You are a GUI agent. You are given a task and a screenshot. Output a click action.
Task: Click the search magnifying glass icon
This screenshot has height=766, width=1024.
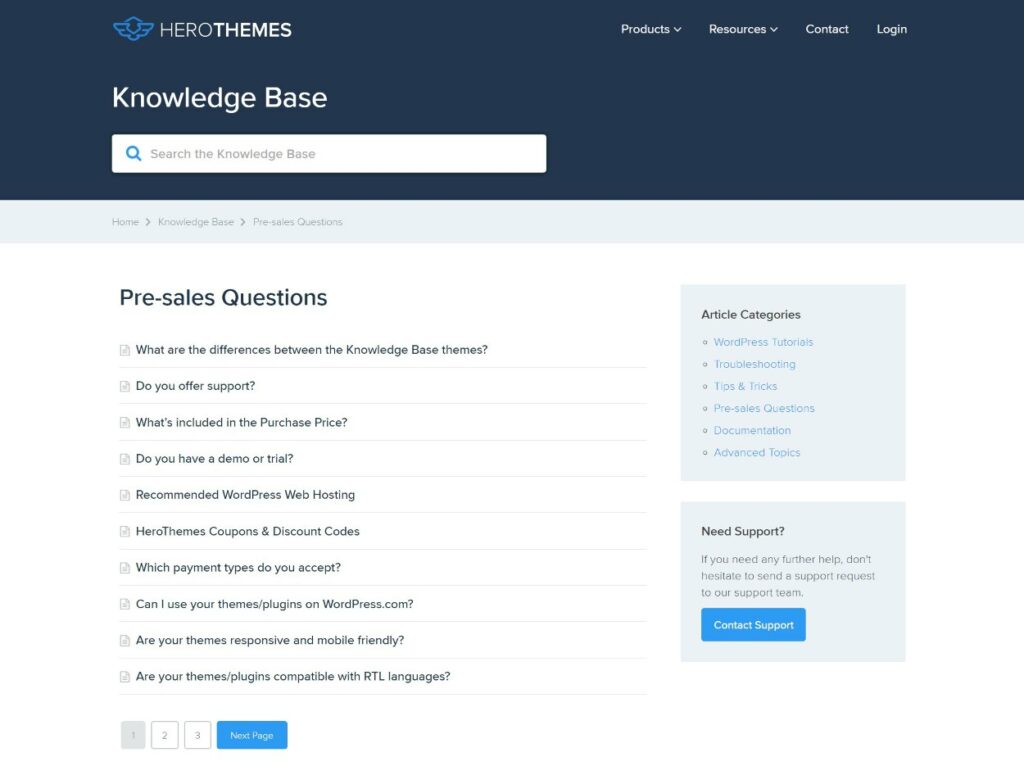click(133, 152)
